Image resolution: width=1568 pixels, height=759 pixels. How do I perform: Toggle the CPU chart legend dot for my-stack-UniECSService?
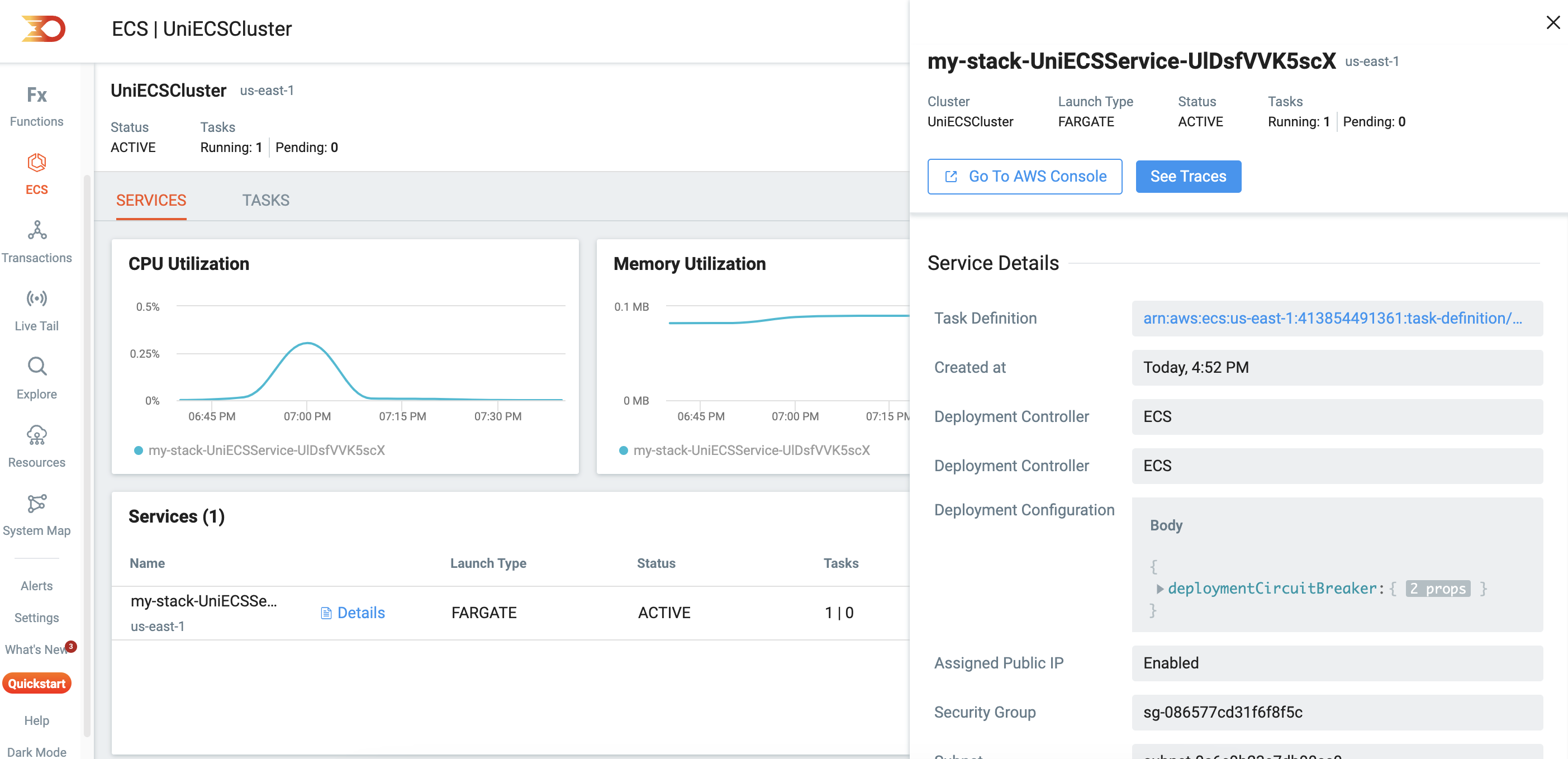(x=138, y=450)
